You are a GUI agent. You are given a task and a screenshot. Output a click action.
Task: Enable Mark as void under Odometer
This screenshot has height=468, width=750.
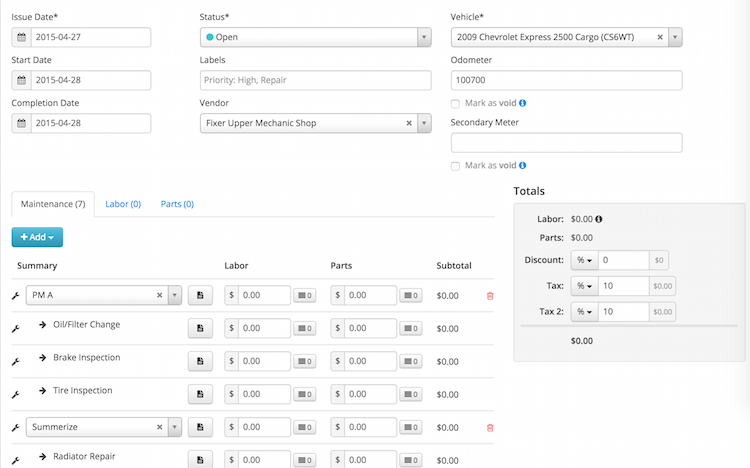click(456, 103)
